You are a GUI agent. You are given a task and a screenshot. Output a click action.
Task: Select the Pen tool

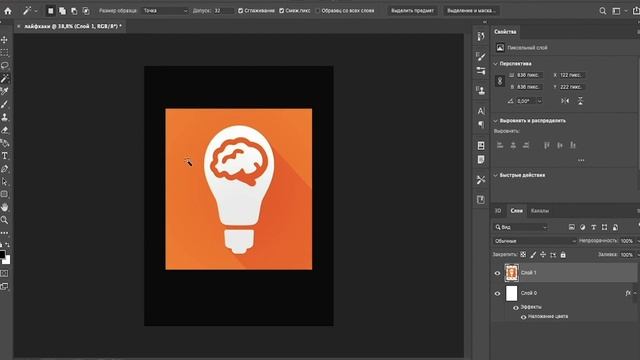click(4, 169)
